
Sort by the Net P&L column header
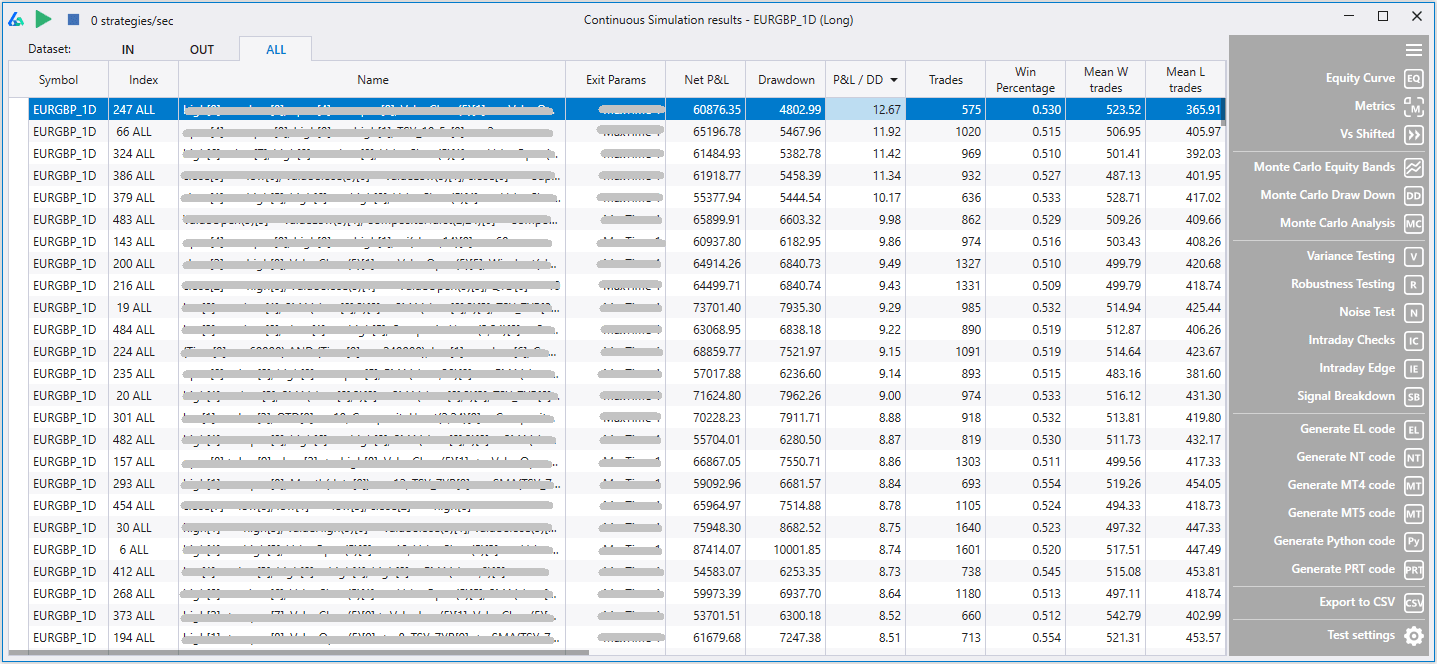click(x=706, y=80)
